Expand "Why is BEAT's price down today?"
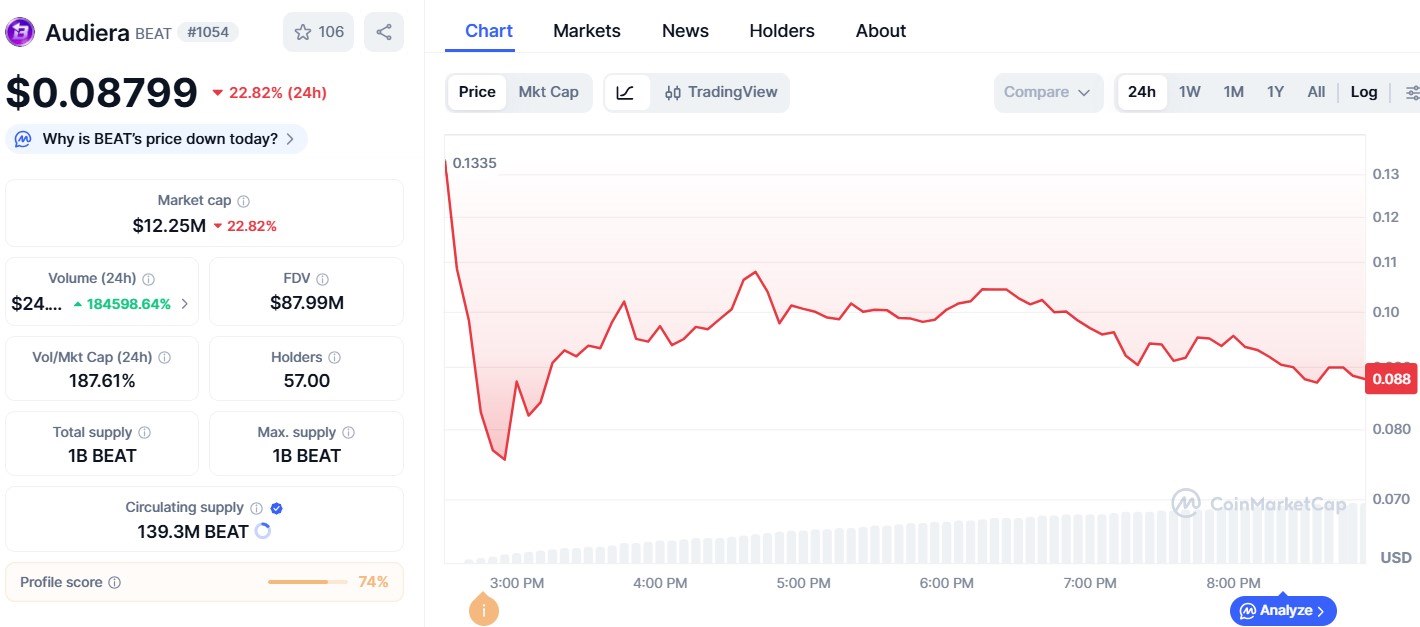The image size is (1420, 627). tap(157, 139)
